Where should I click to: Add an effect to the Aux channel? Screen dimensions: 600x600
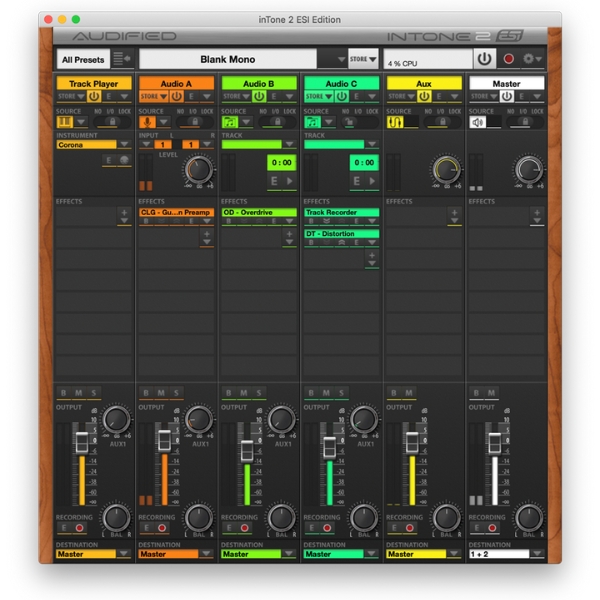pyautogui.click(x=455, y=215)
